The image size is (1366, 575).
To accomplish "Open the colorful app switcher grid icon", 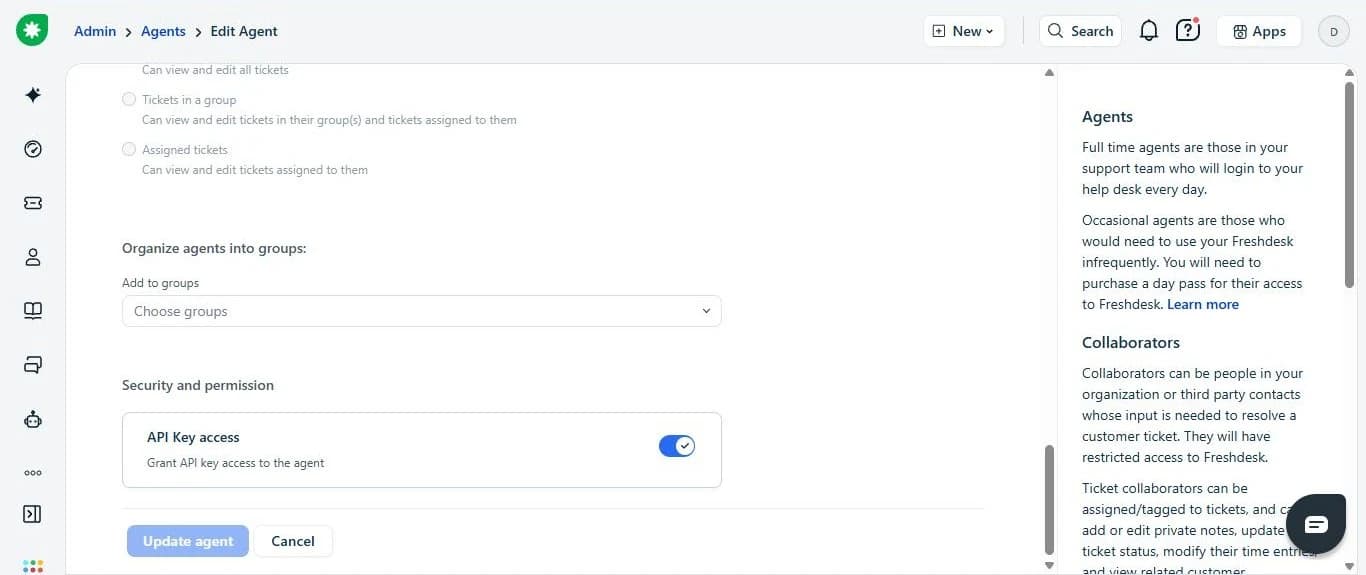I will click(33, 567).
